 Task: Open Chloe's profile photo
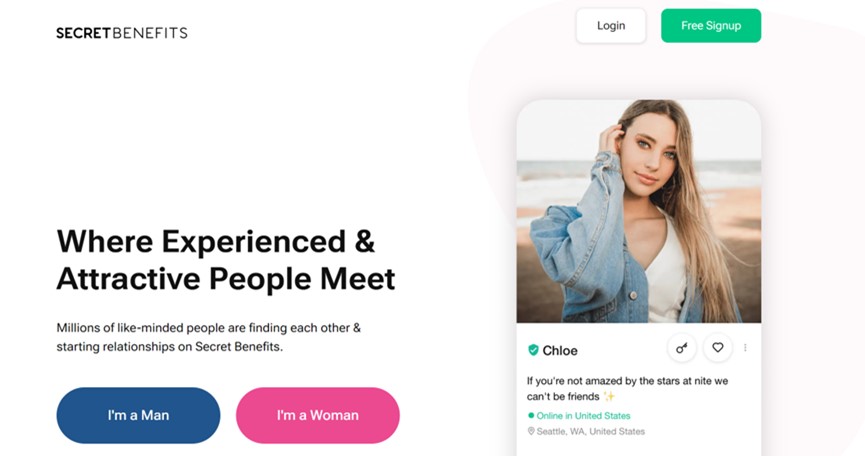(639, 211)
